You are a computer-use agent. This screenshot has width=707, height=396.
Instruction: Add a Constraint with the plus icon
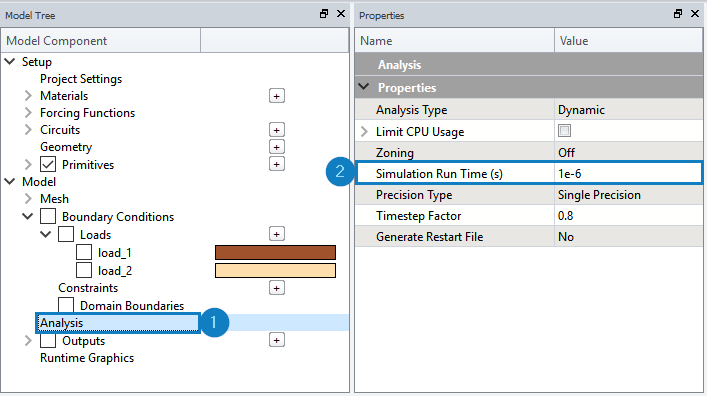pyautogui.click(x=276, y=288)
